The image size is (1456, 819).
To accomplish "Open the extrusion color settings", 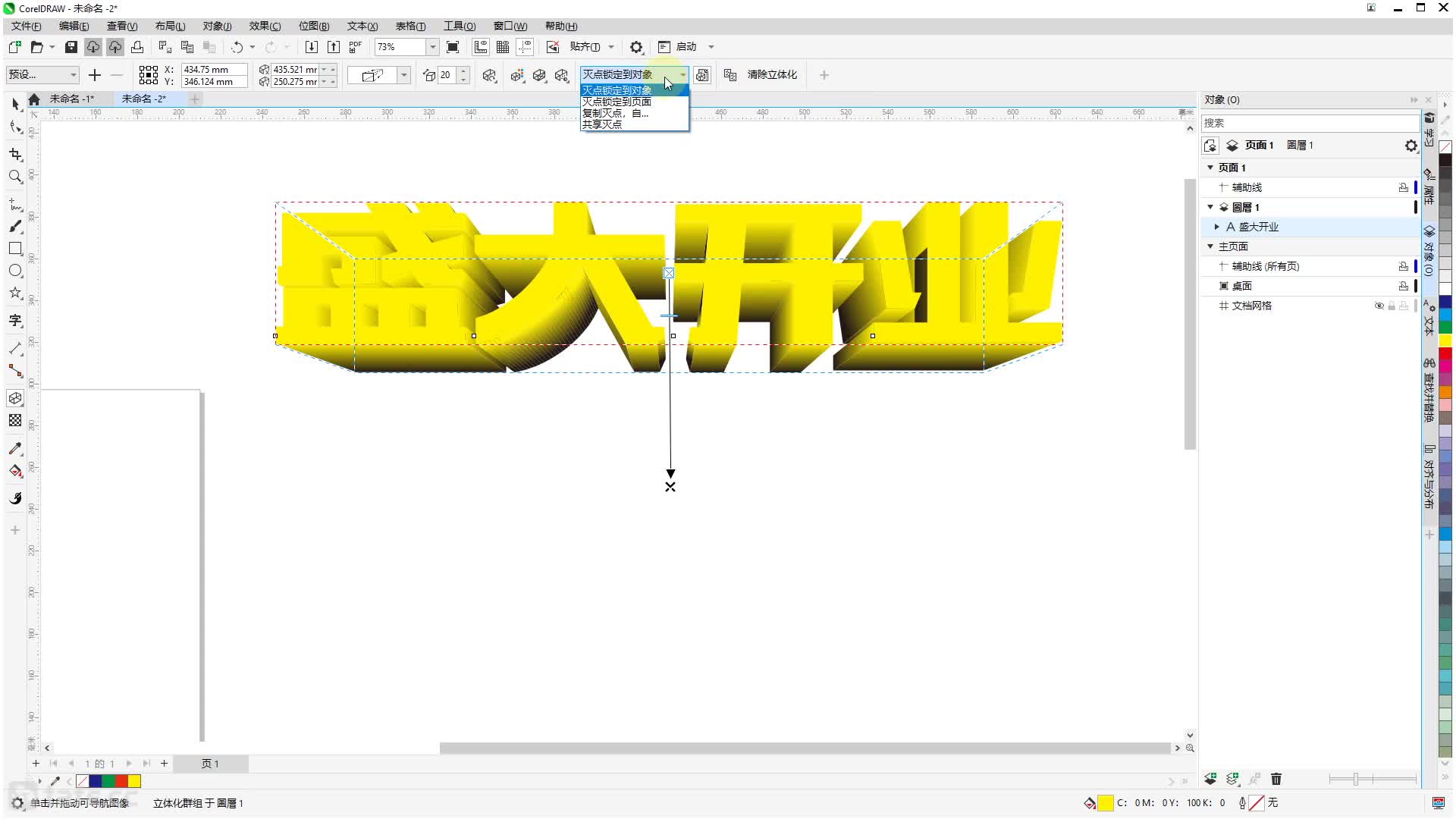I will (x=518, y=75).
